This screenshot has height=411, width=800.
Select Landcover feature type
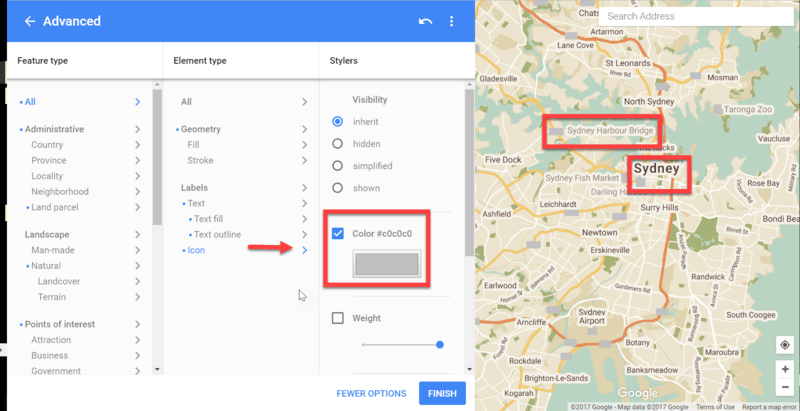tap(59, 281)
